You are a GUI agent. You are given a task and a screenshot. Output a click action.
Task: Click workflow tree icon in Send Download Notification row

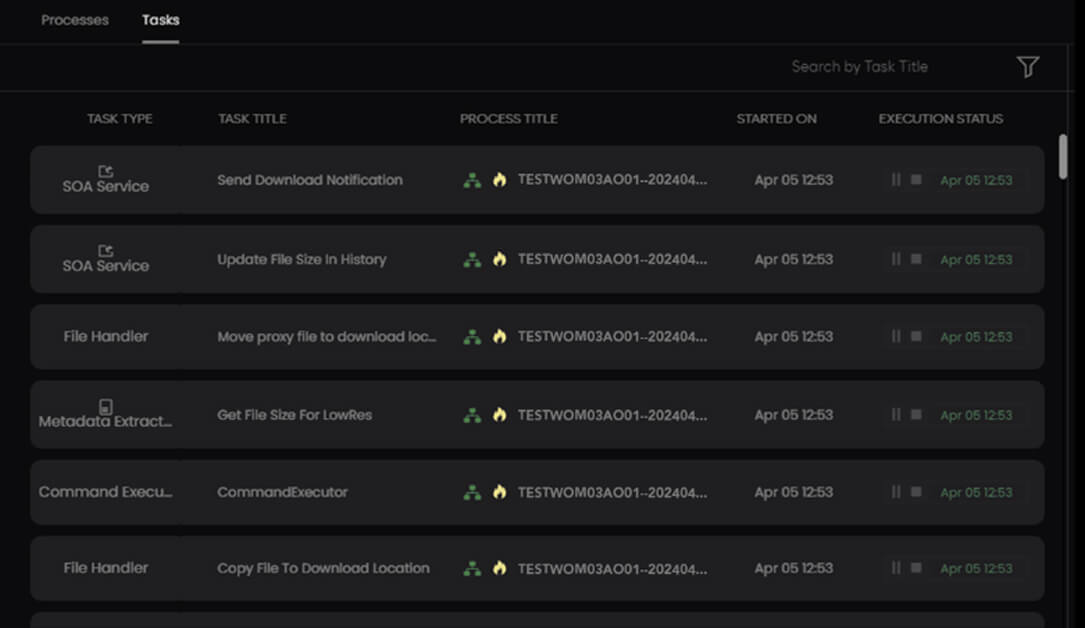tap(472, 181)
